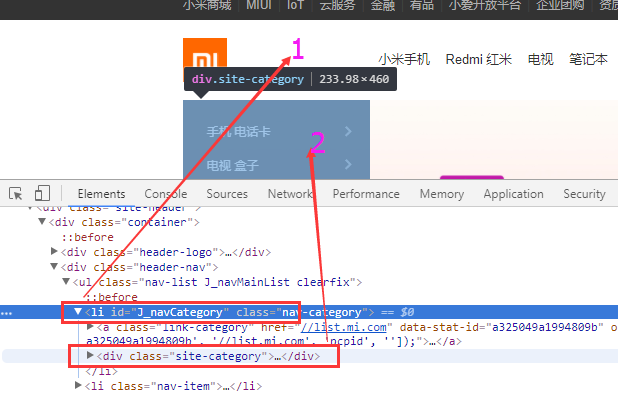Open 企业团购 link in top bar
Viewport: 618px width, 393px height.
[x=560, y=5]
